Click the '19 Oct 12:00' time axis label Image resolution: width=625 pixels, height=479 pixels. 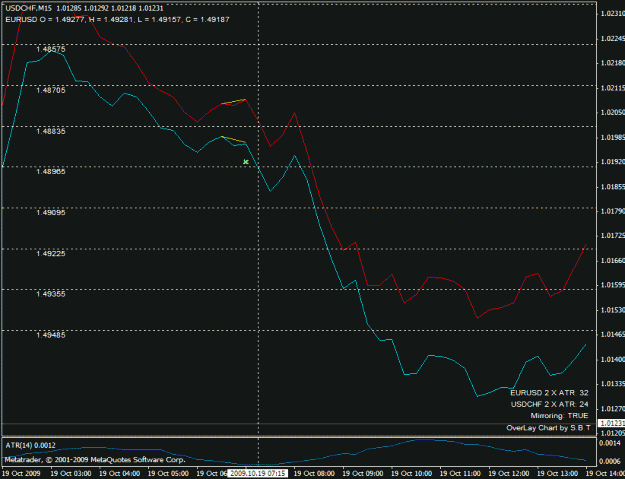[509, 473]
